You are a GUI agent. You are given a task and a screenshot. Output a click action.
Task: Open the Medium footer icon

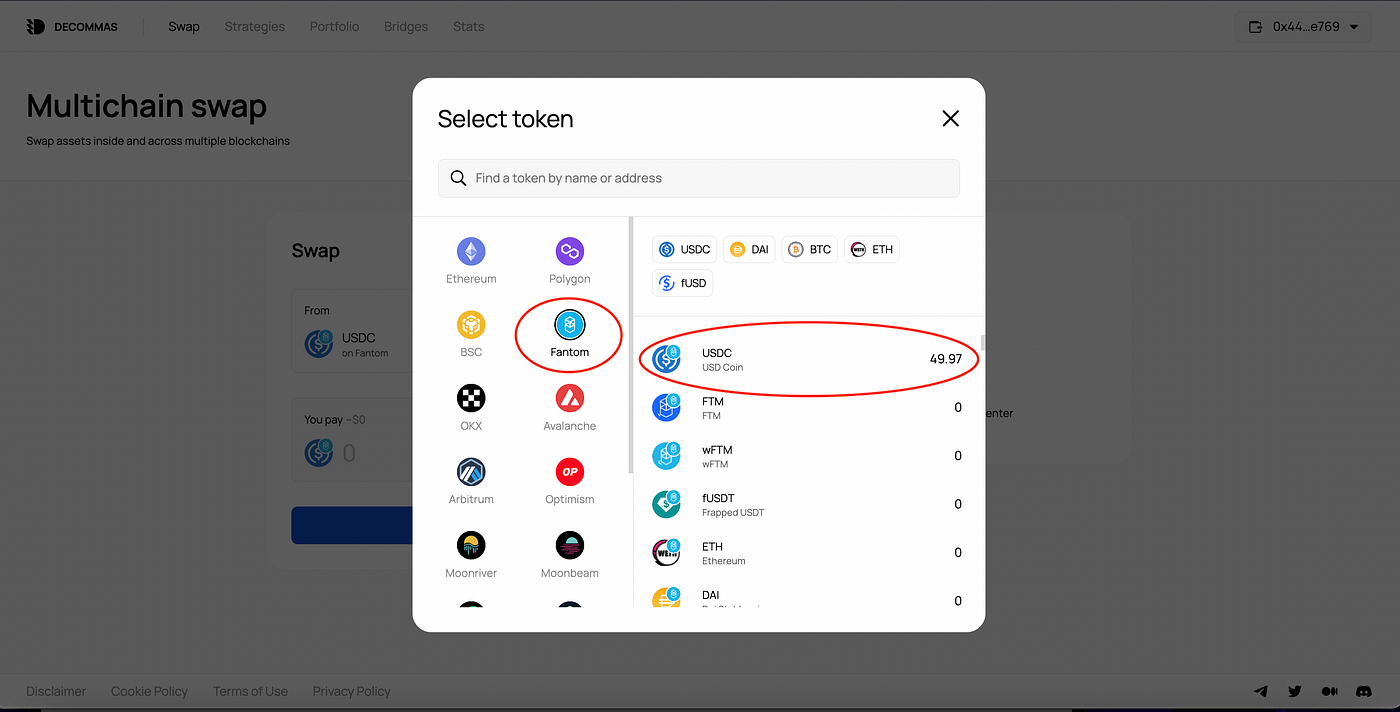1329,691
